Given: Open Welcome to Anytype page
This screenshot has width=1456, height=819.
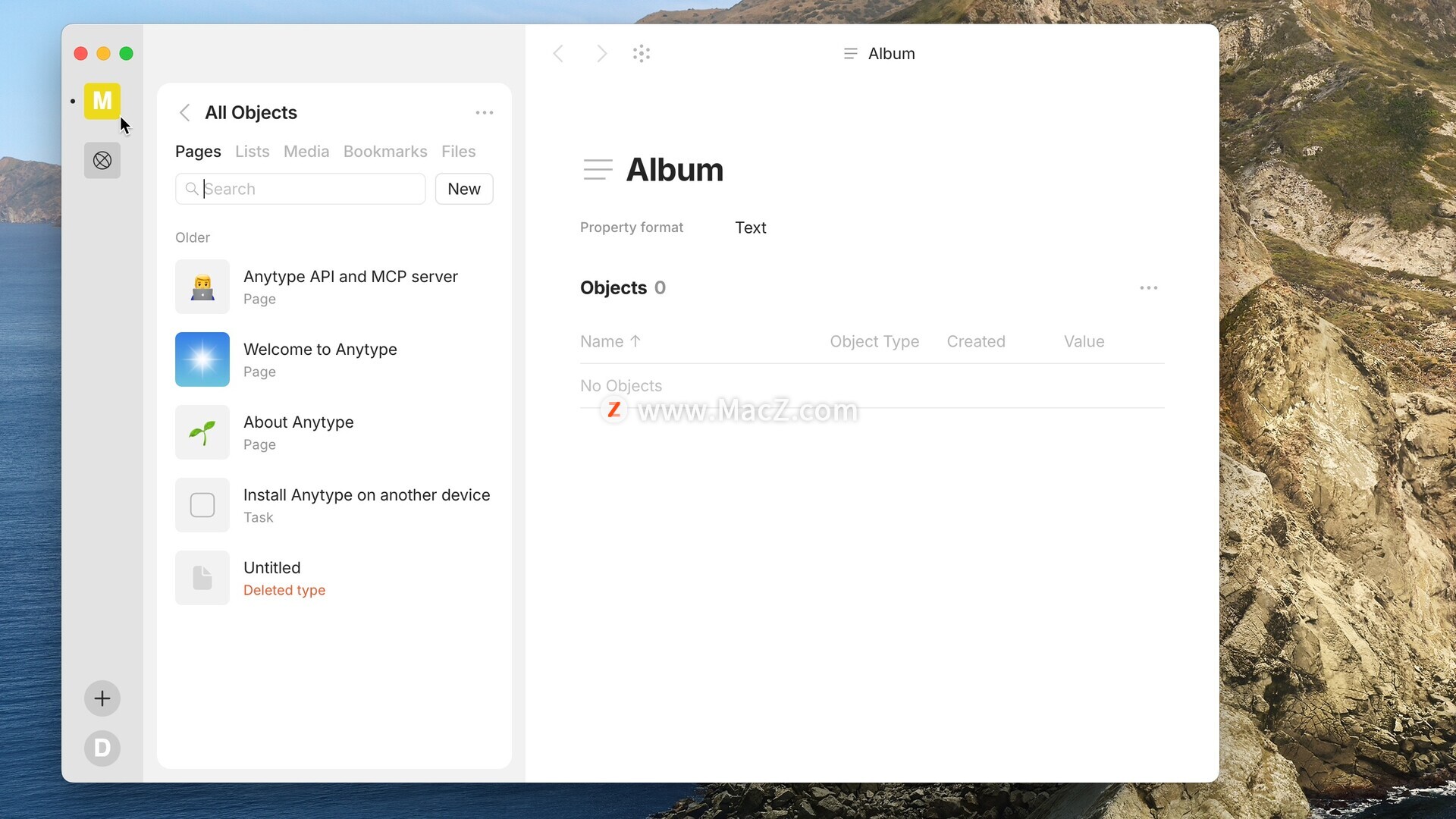Looking at the screenshot, I should 334,359.
